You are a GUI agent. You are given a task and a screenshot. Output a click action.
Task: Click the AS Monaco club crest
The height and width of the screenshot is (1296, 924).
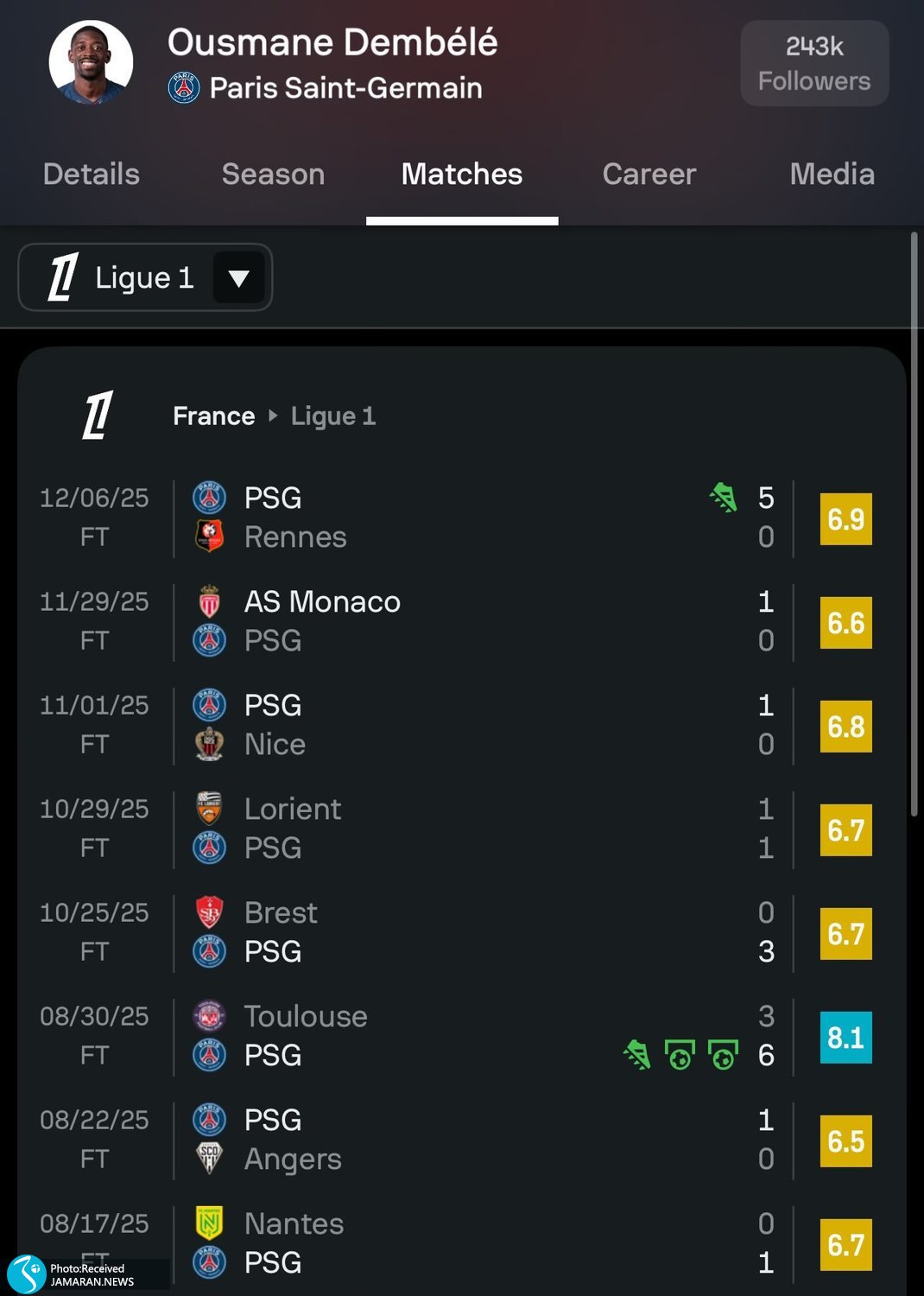click(x=209, y=601)
